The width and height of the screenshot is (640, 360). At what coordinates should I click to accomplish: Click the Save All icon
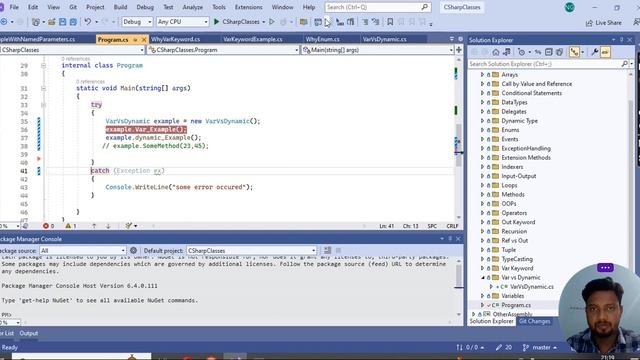click(73, 22)
